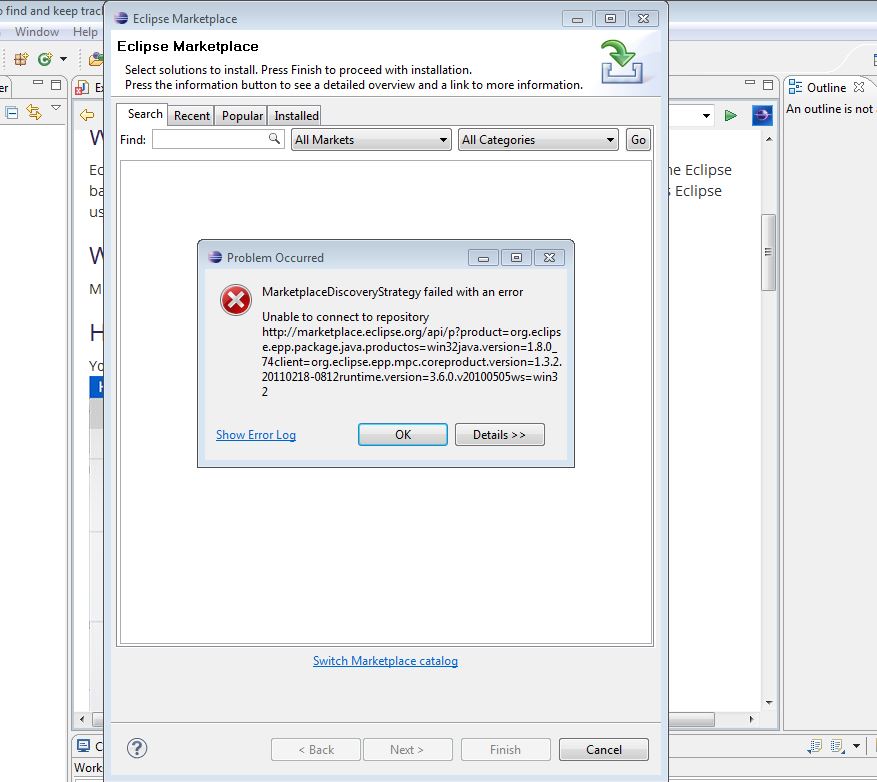Screen dimensions: 877x782
Task: Cancel the Eclipse Marketplace wizard
Action: click(x=603, y=750)
